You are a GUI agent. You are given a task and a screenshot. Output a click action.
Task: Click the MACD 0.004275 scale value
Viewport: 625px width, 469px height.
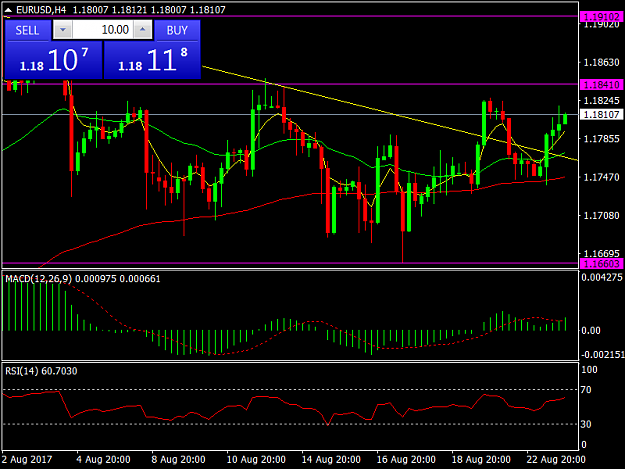click(x=602, y=277)
